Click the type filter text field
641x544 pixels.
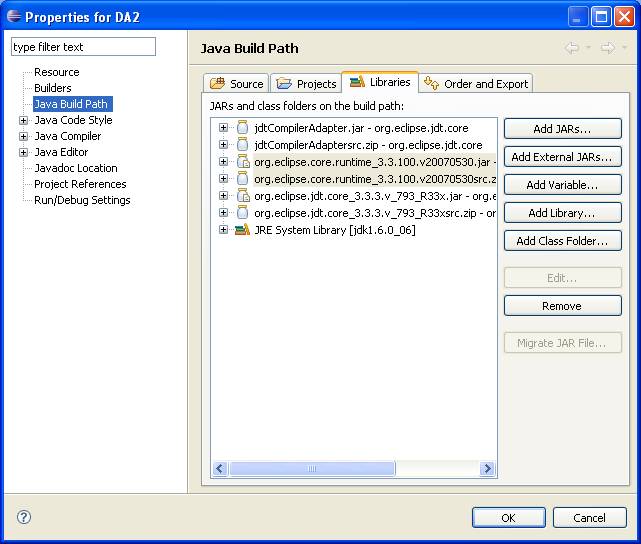pyautogui.click(x=83, y=47)
